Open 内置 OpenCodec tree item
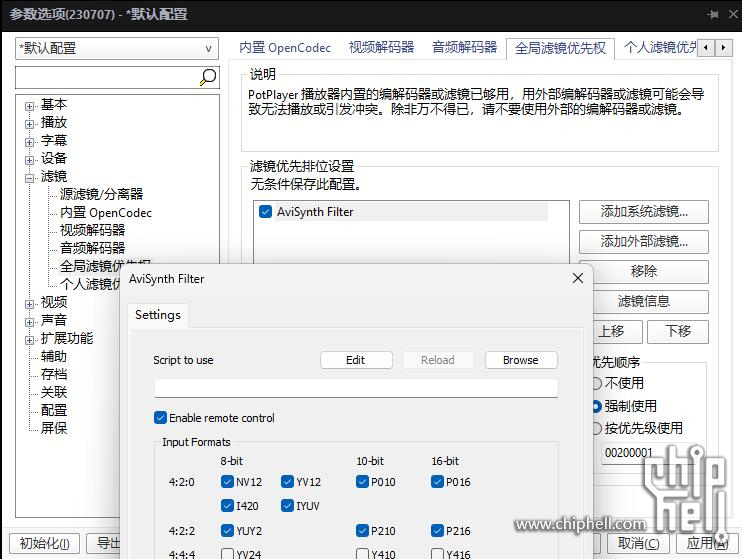742x559 pixels. (106, 213)
